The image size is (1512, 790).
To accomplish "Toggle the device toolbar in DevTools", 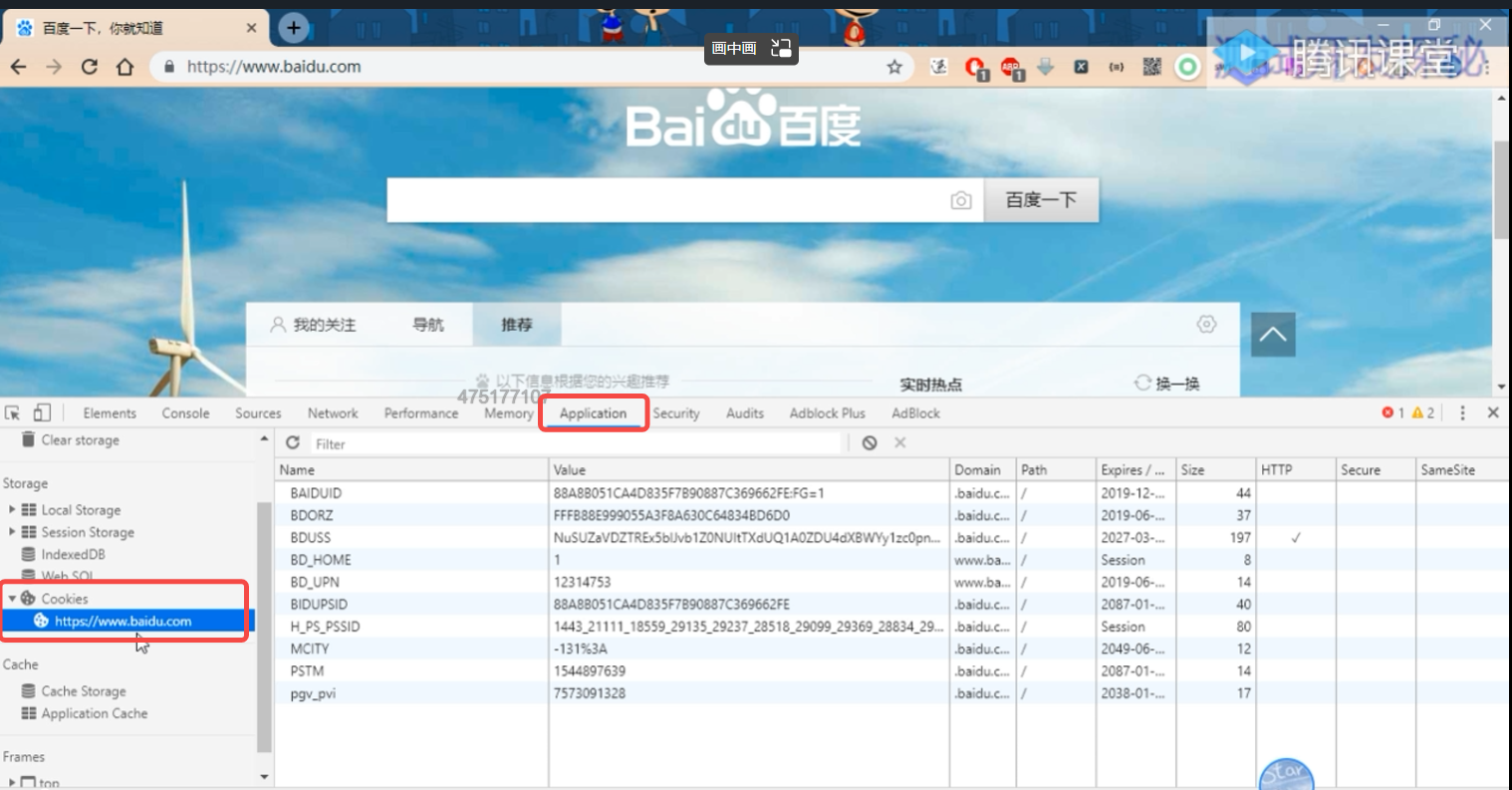I will 42,412.
